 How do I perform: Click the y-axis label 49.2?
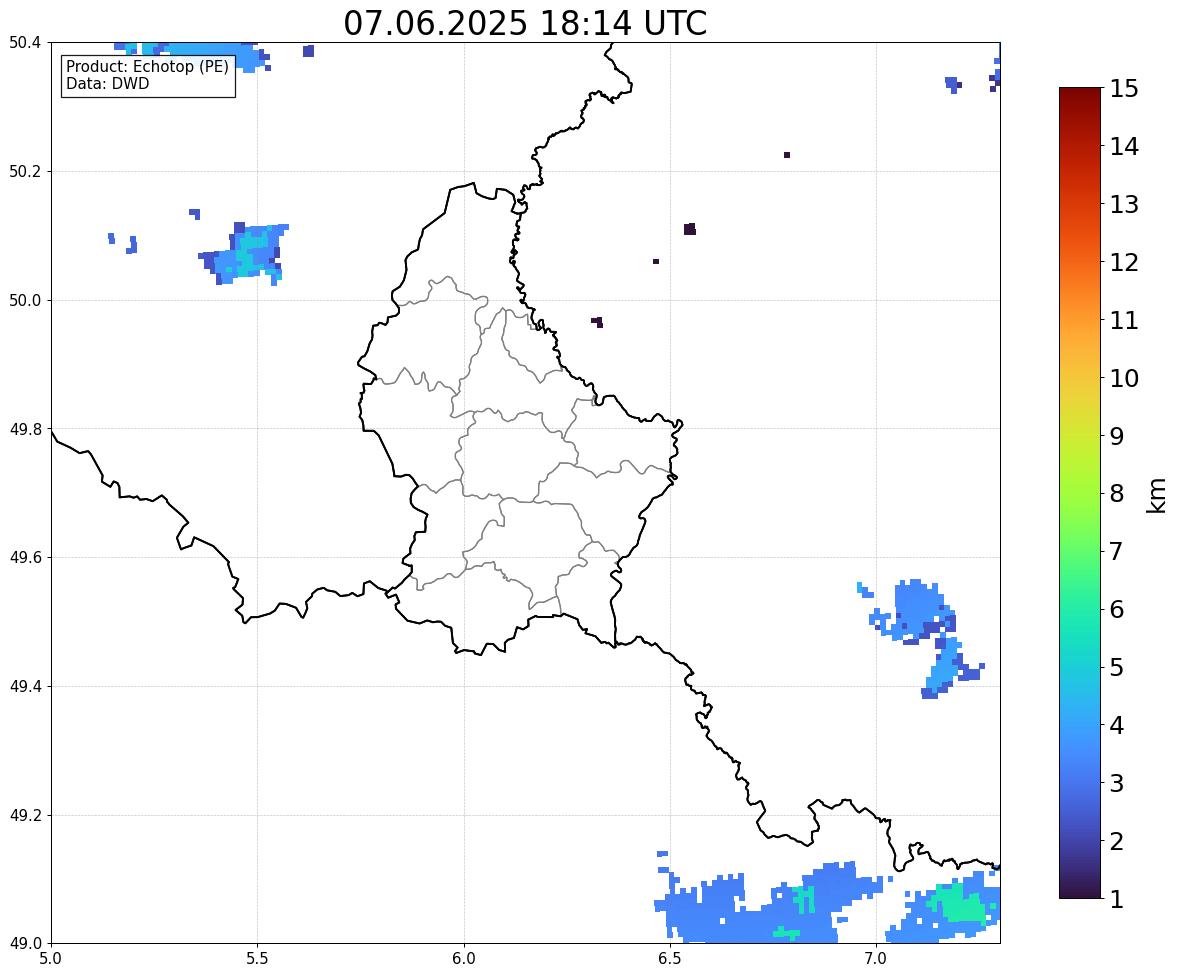pos(24,815)
